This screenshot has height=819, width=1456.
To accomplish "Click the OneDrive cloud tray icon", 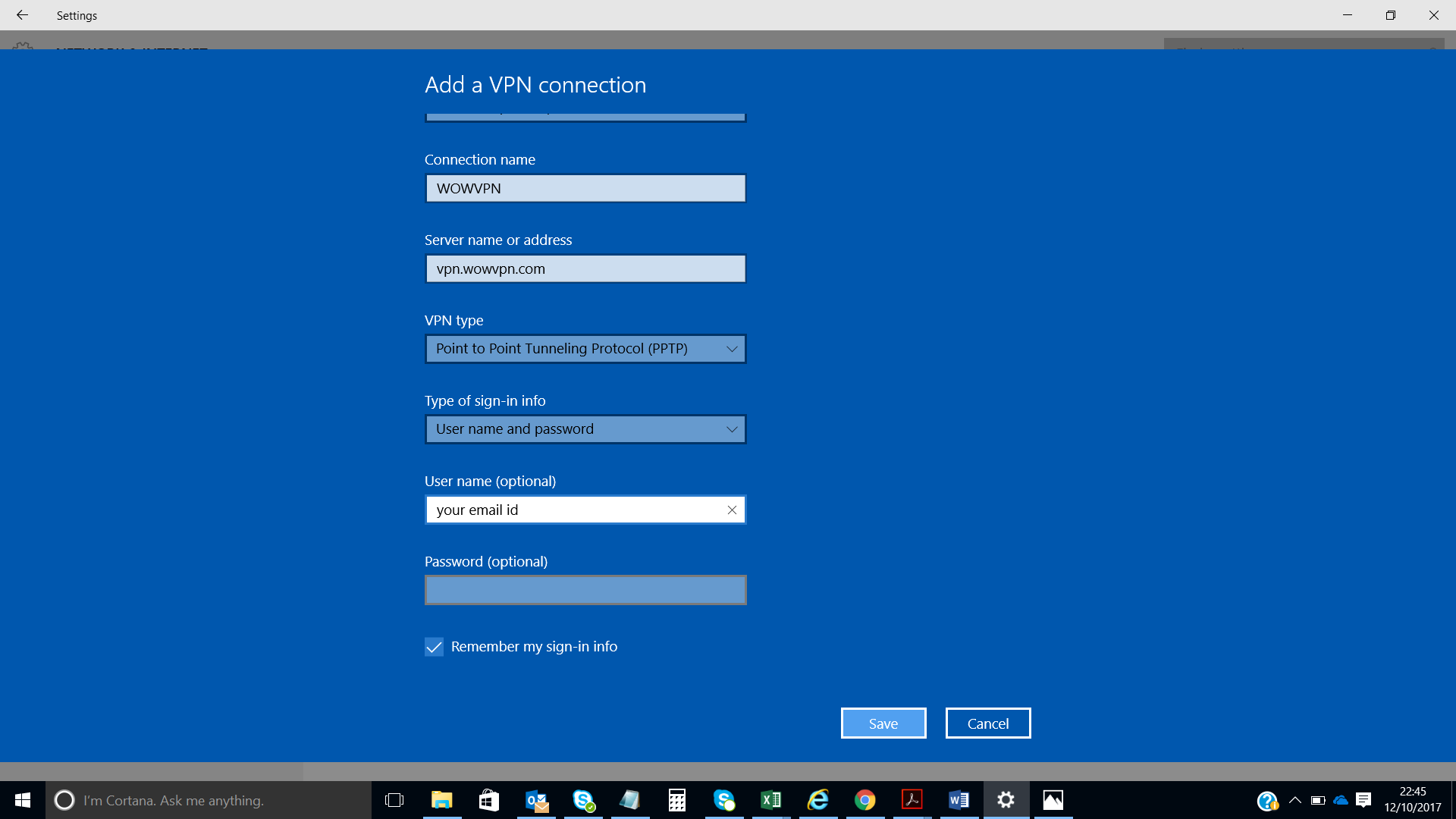I will click(x=1341, y=800).
